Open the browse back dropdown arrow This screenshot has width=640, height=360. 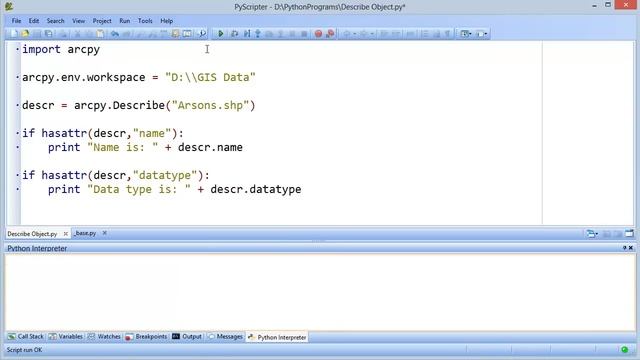[x=355, y=34]
